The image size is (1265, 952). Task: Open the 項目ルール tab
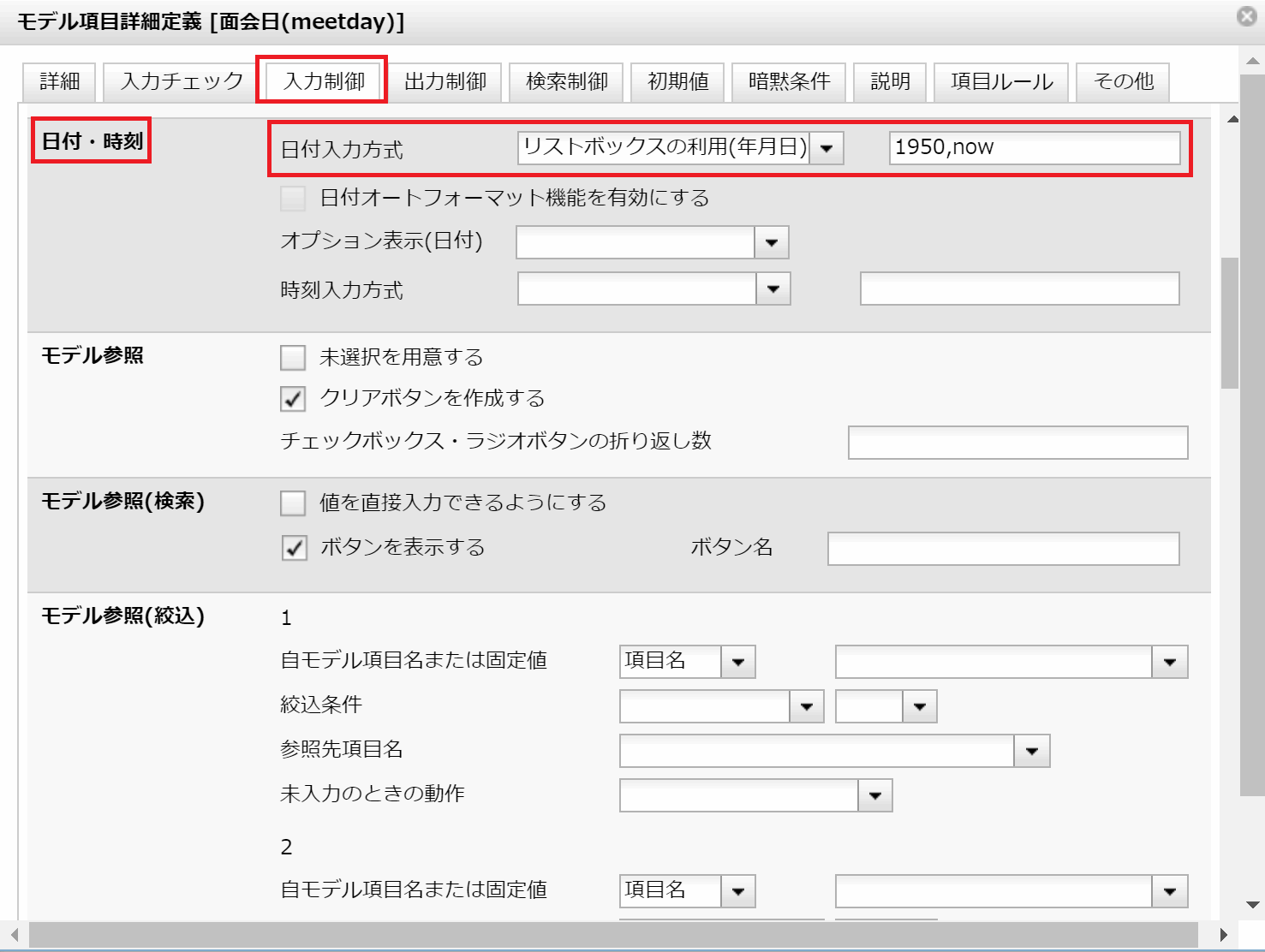coord(1001,81)
